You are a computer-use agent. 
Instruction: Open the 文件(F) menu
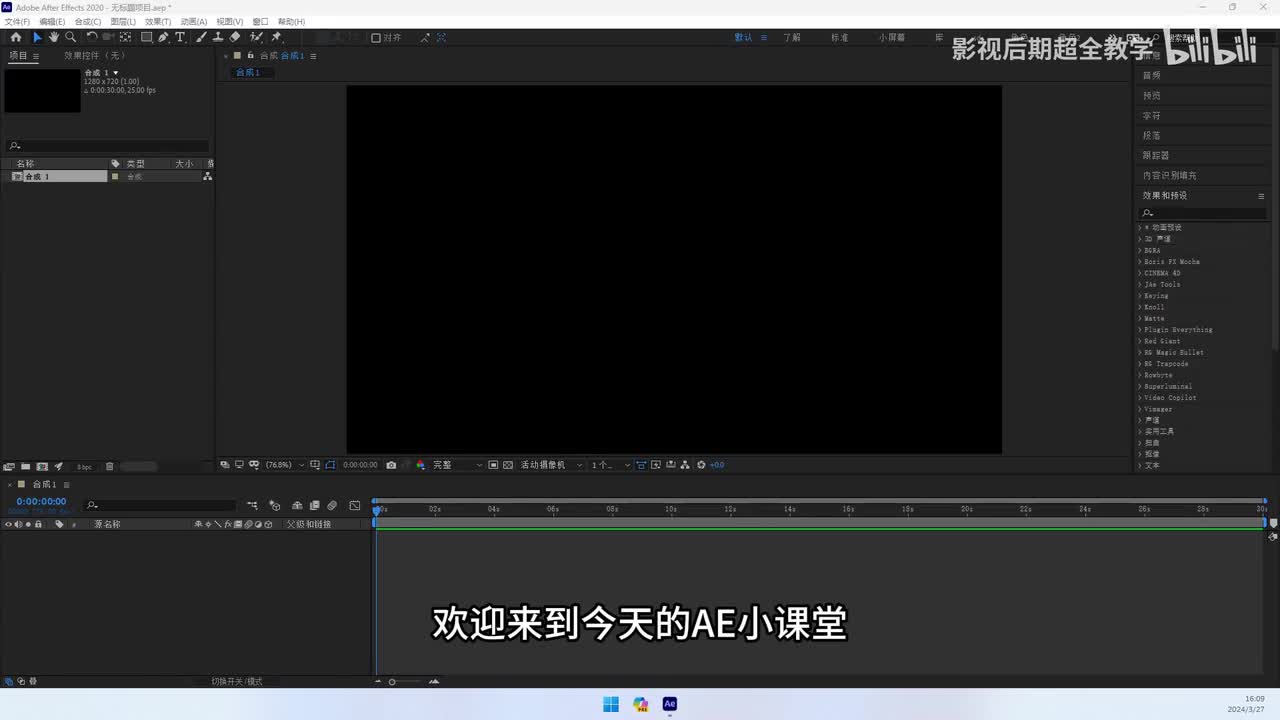coord(17,21)
